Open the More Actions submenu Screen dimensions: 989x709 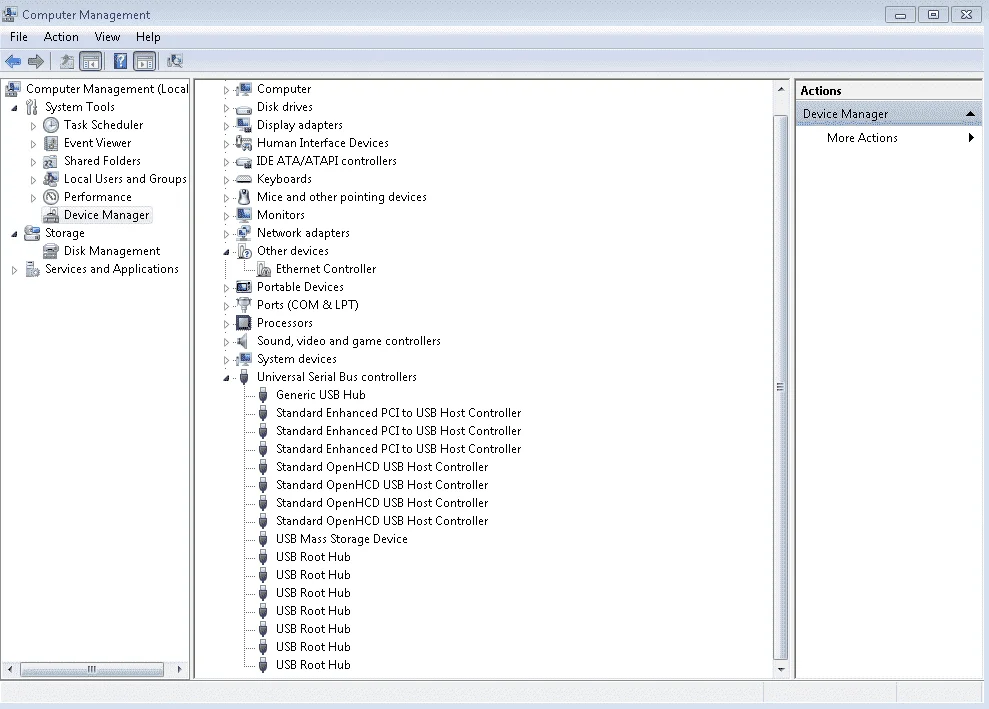coord(889,138)
